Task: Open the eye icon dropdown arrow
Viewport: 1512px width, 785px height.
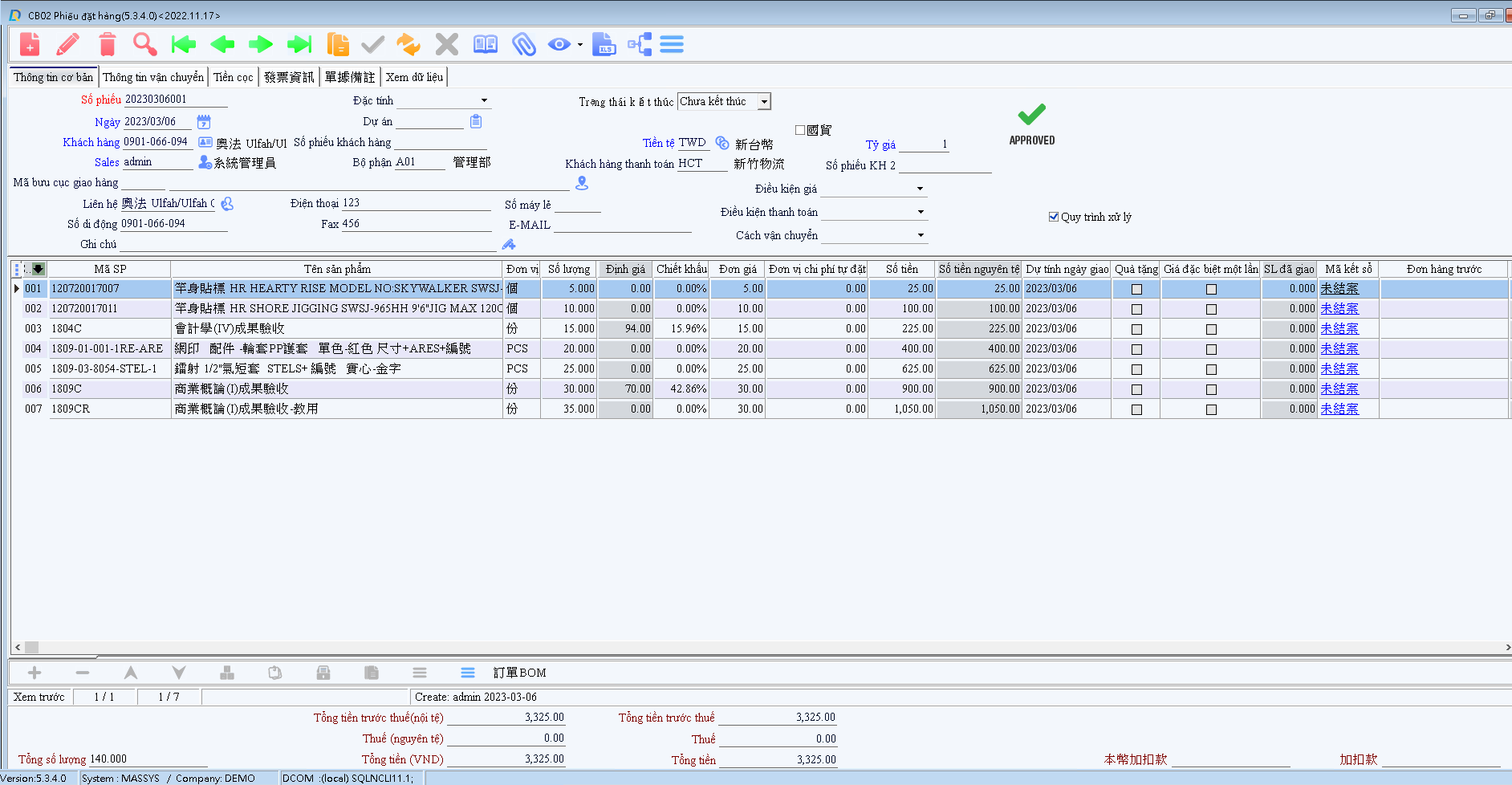Action: point(580,45)
